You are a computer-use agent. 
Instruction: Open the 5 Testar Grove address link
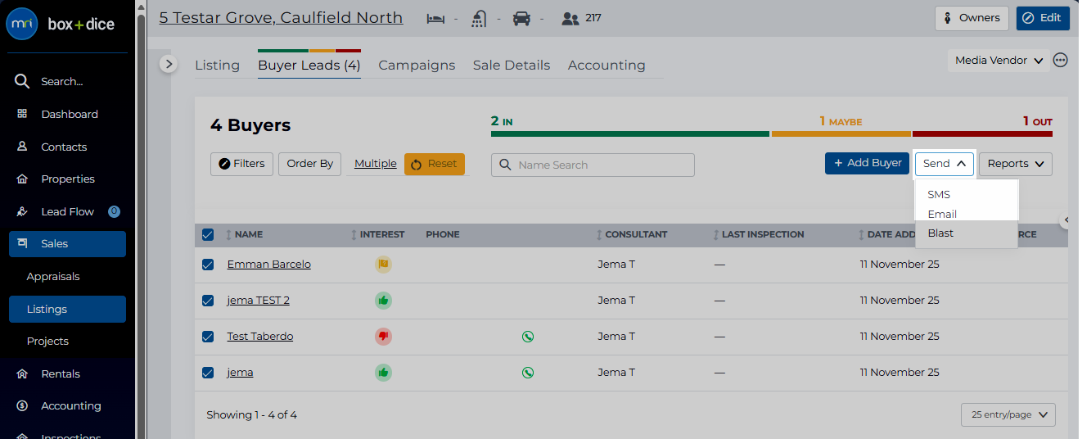click(281, 18)
